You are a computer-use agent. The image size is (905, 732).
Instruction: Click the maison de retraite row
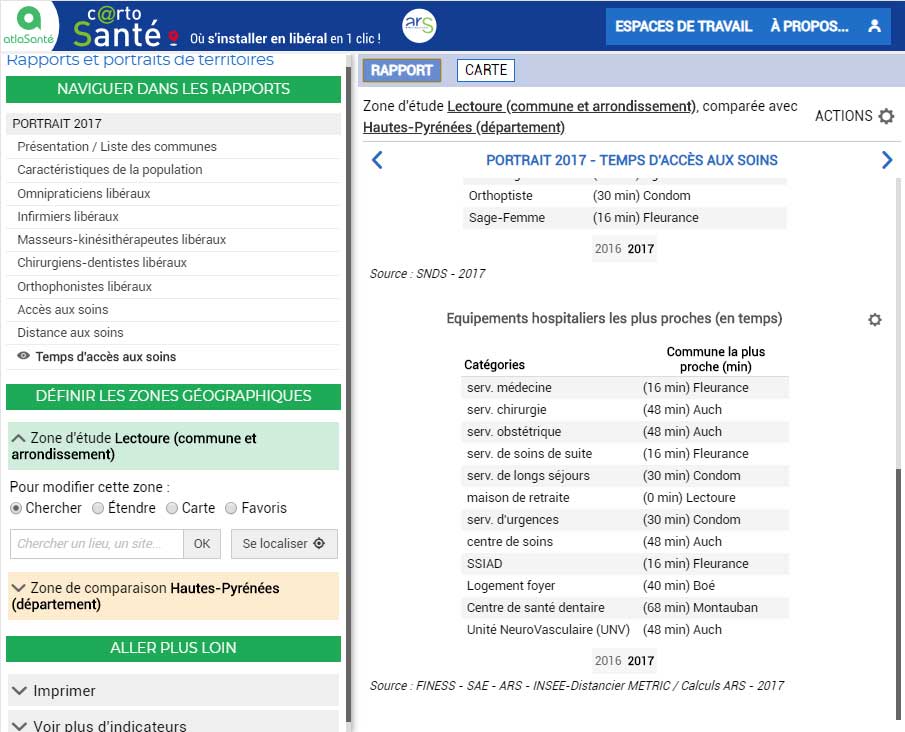pos(625,498)
